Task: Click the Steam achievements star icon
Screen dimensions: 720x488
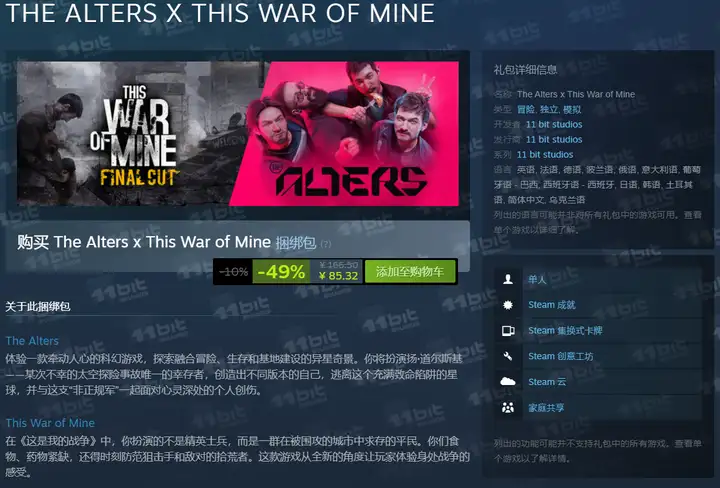Action: click(x=508, y=305)
